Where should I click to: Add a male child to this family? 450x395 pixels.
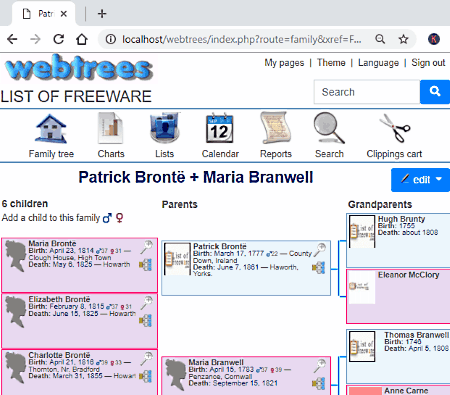point(107,218)
